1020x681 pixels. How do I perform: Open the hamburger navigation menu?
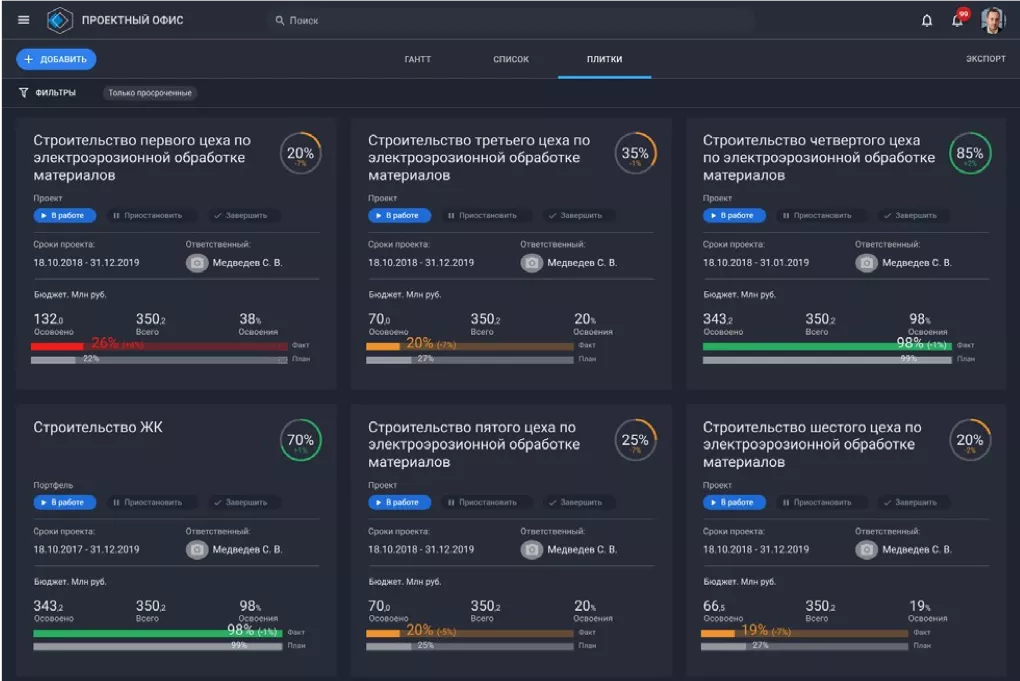pos(24,20)
